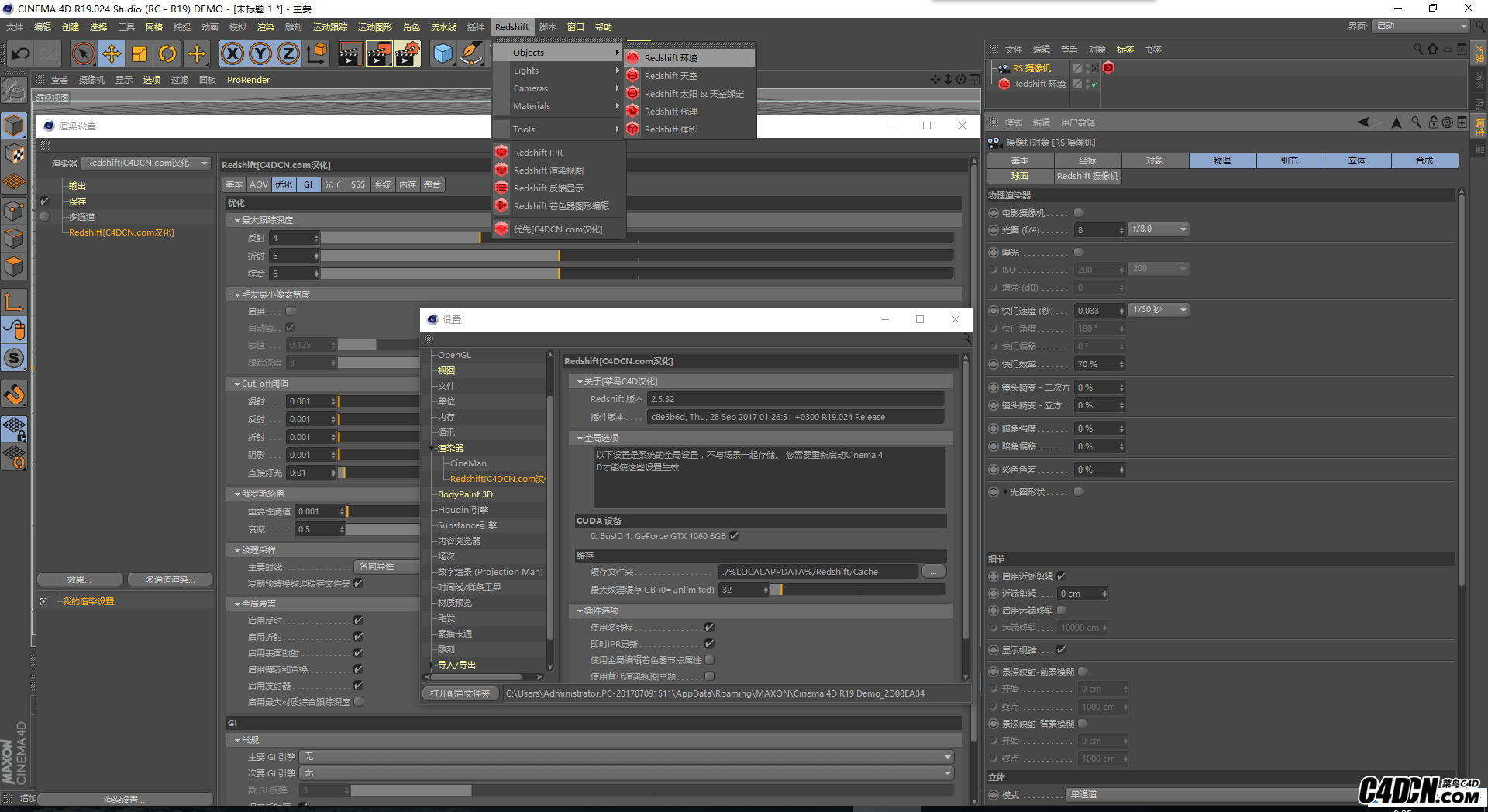Click the Render View clapperboard icon
The width and height of the screenshot is (1488, 812).
coord(350,53)
